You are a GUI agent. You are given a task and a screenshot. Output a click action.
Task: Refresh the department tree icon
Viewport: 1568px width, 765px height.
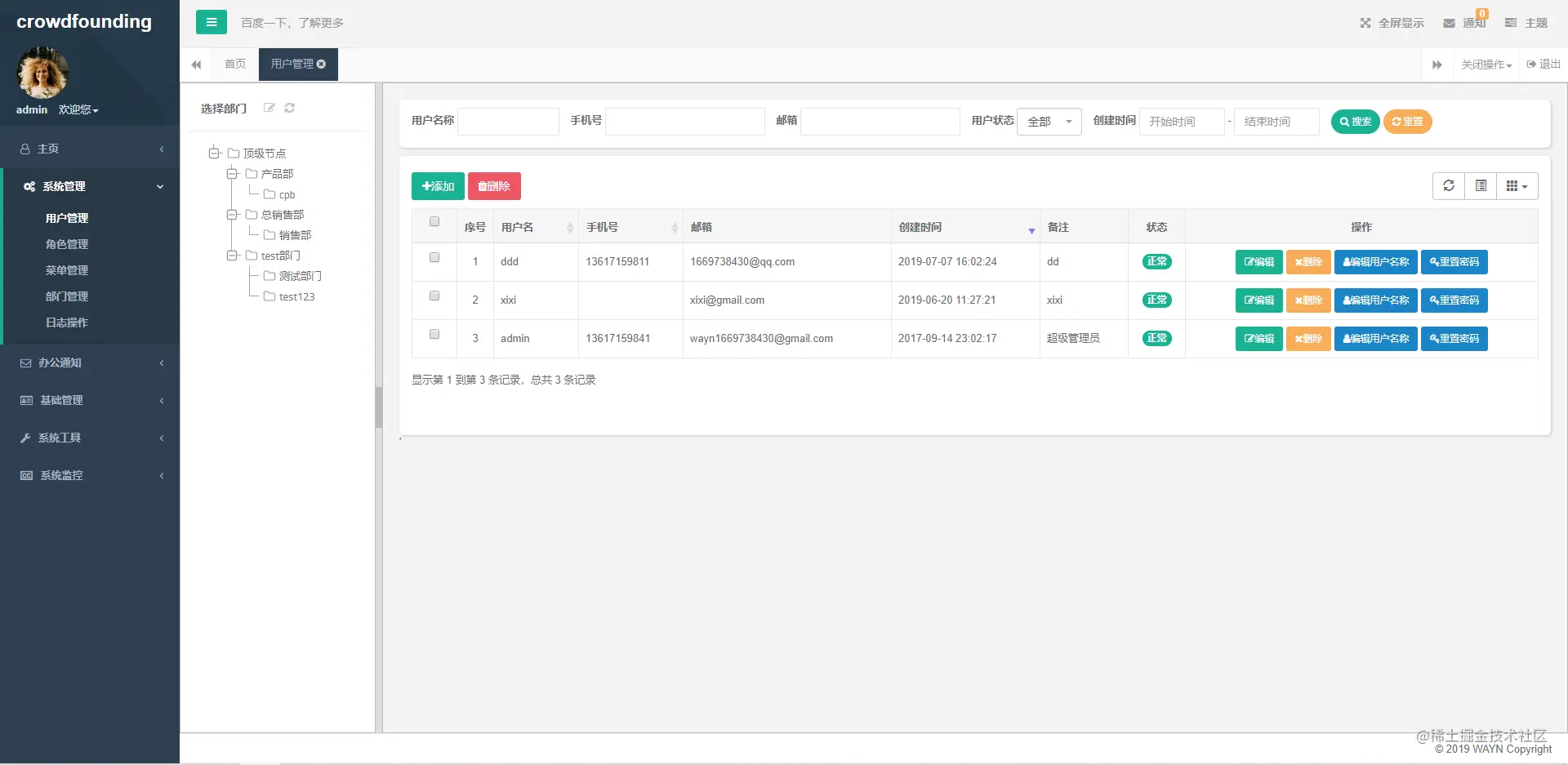click(289, 108)
